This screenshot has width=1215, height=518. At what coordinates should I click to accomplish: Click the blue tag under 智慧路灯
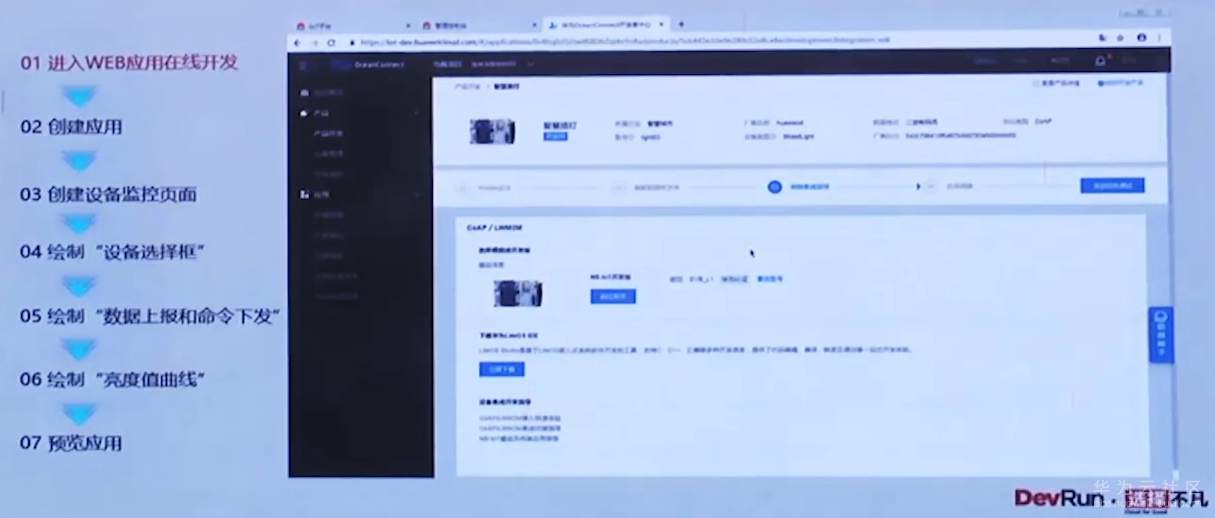(x=554, y=137)
